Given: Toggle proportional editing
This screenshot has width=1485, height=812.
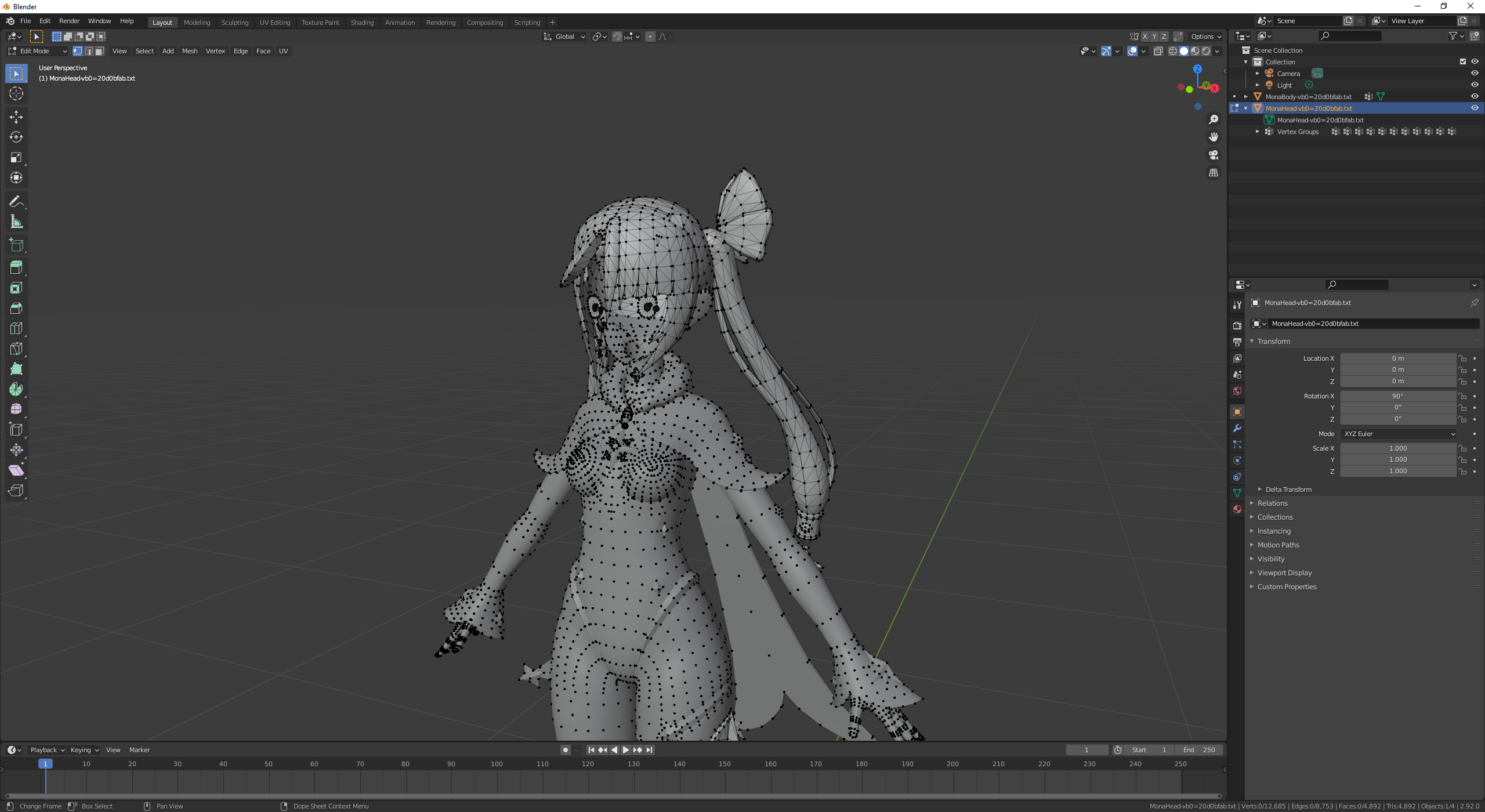Looking at the screenshot, I should 650,37.
